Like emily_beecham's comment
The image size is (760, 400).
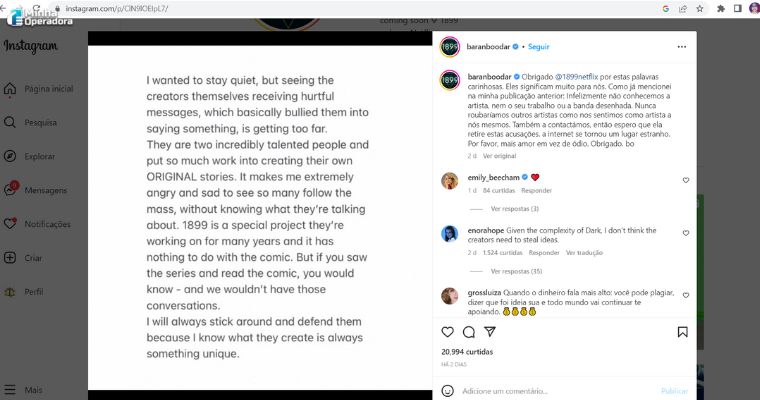685,180
